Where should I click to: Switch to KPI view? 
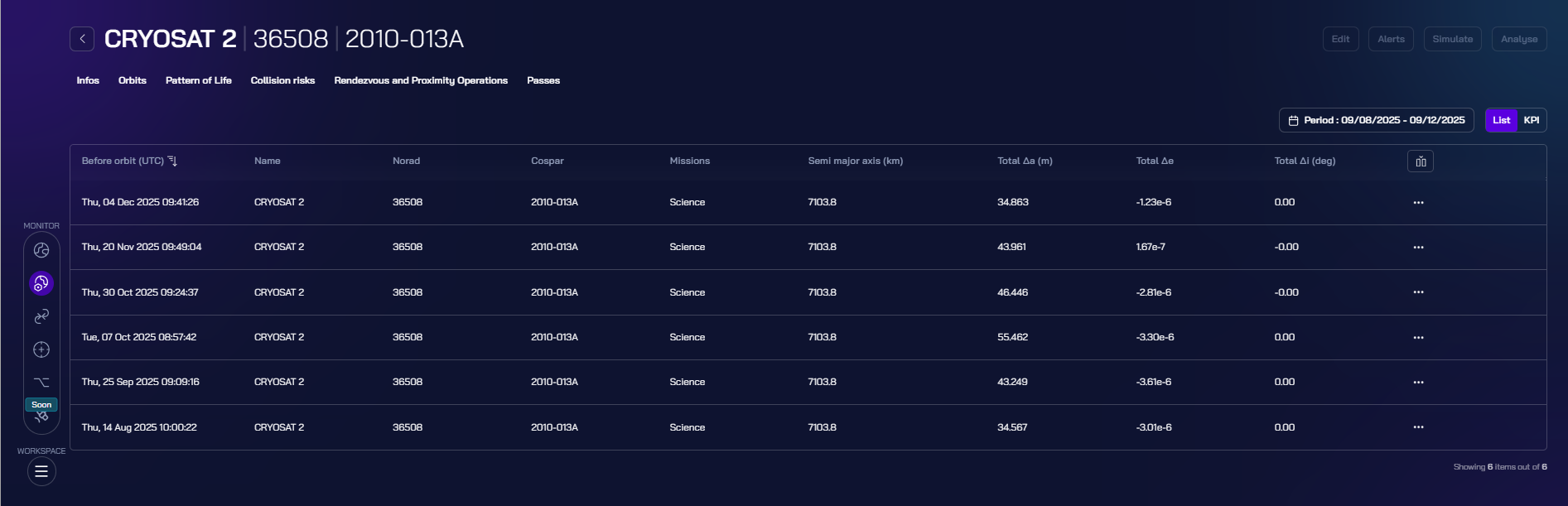[1532, 120]
